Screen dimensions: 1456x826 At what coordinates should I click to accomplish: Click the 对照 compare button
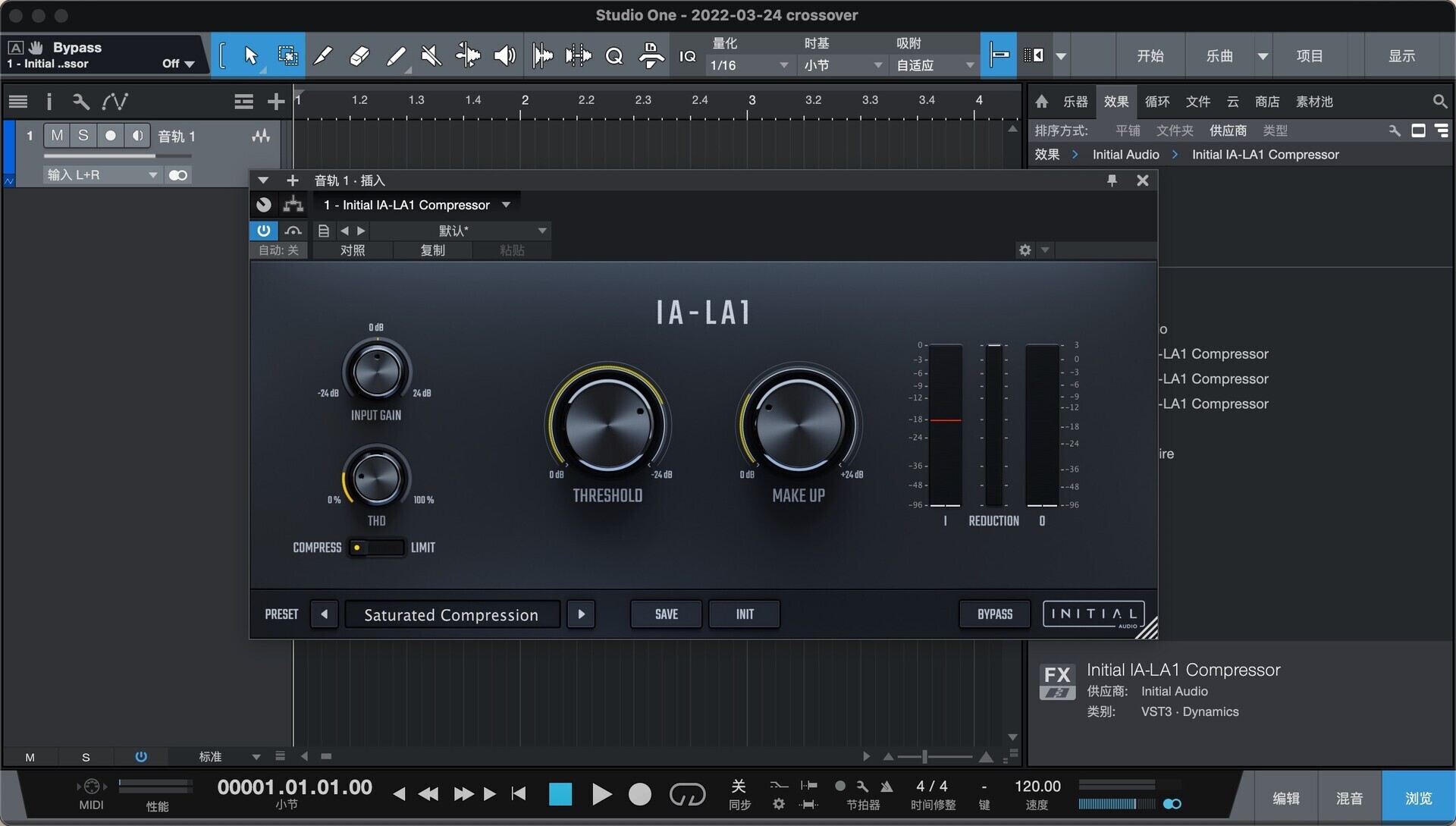(x=353, y=250)
